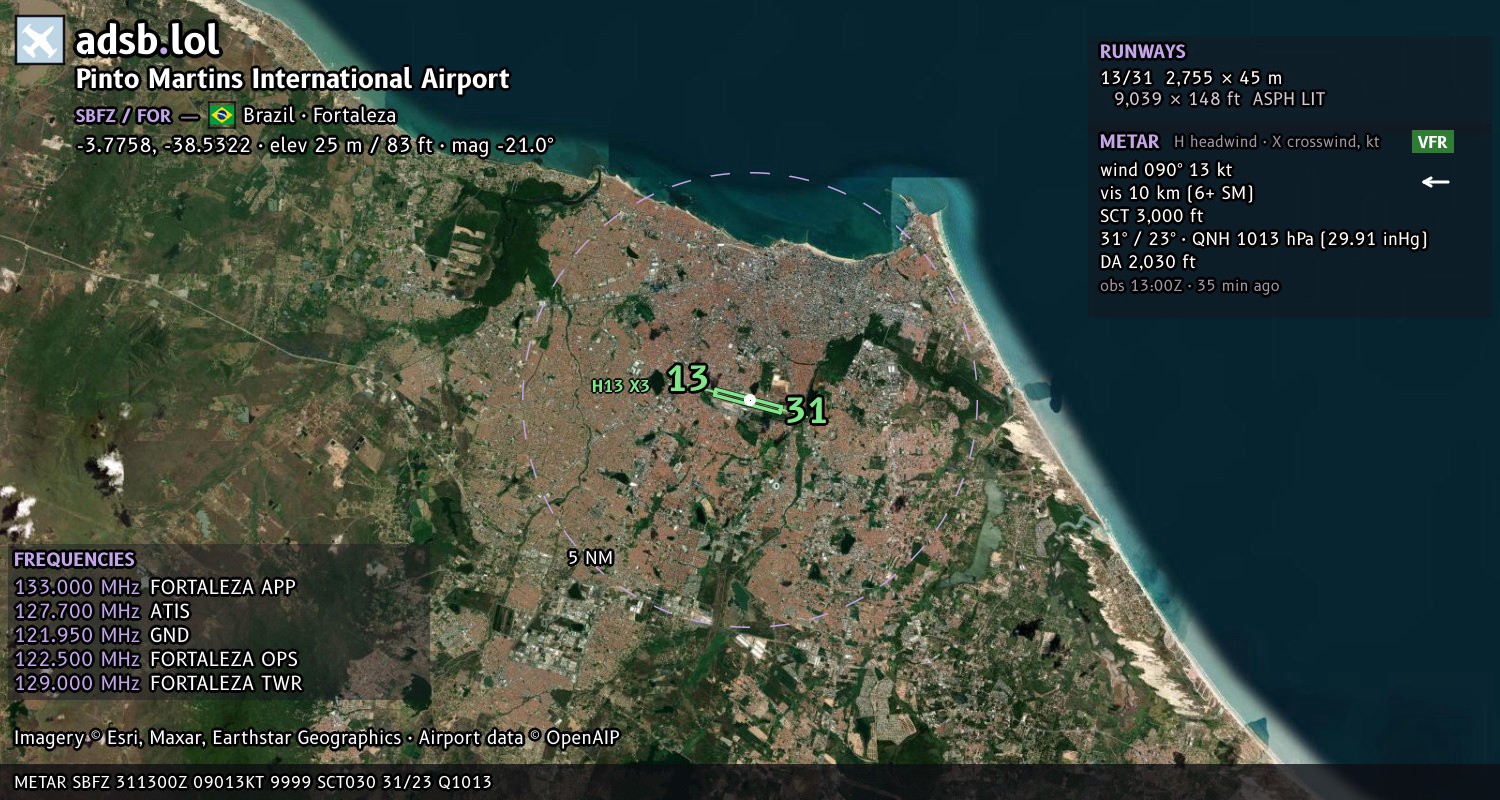The width and height of the screenshot is (1500, 800).
Task: Click the 122.500 MHz FORTALEZA OPS row
Action: [x=156, y=660]
